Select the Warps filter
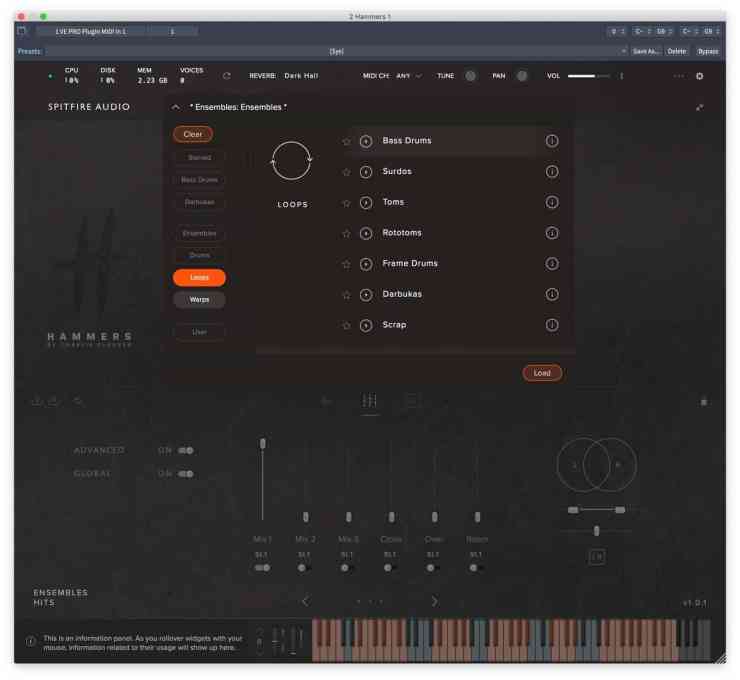Viewport: 740px width, 680px height. 199,300
